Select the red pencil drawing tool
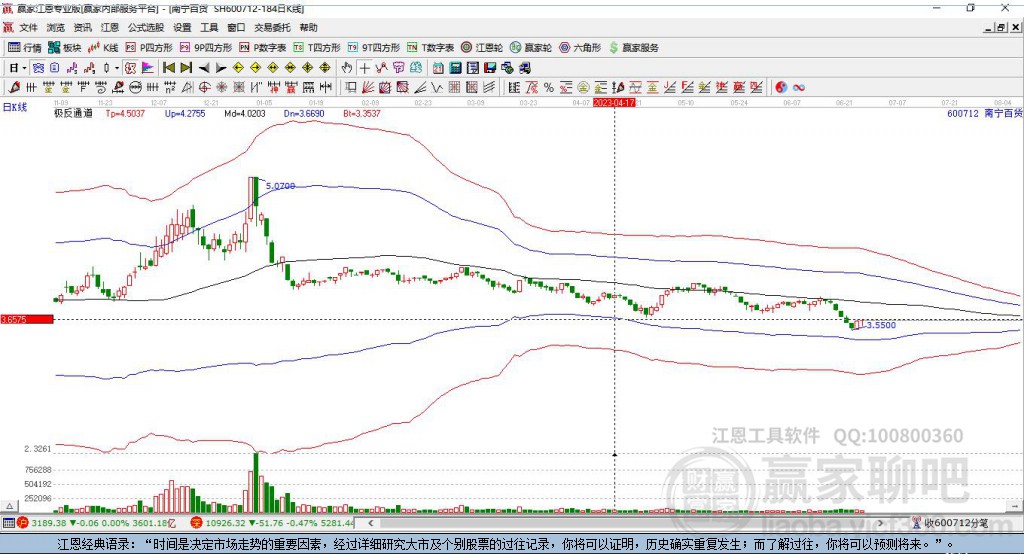The height and width of the screenshot is (554, 1024). (x=14, y=87)
